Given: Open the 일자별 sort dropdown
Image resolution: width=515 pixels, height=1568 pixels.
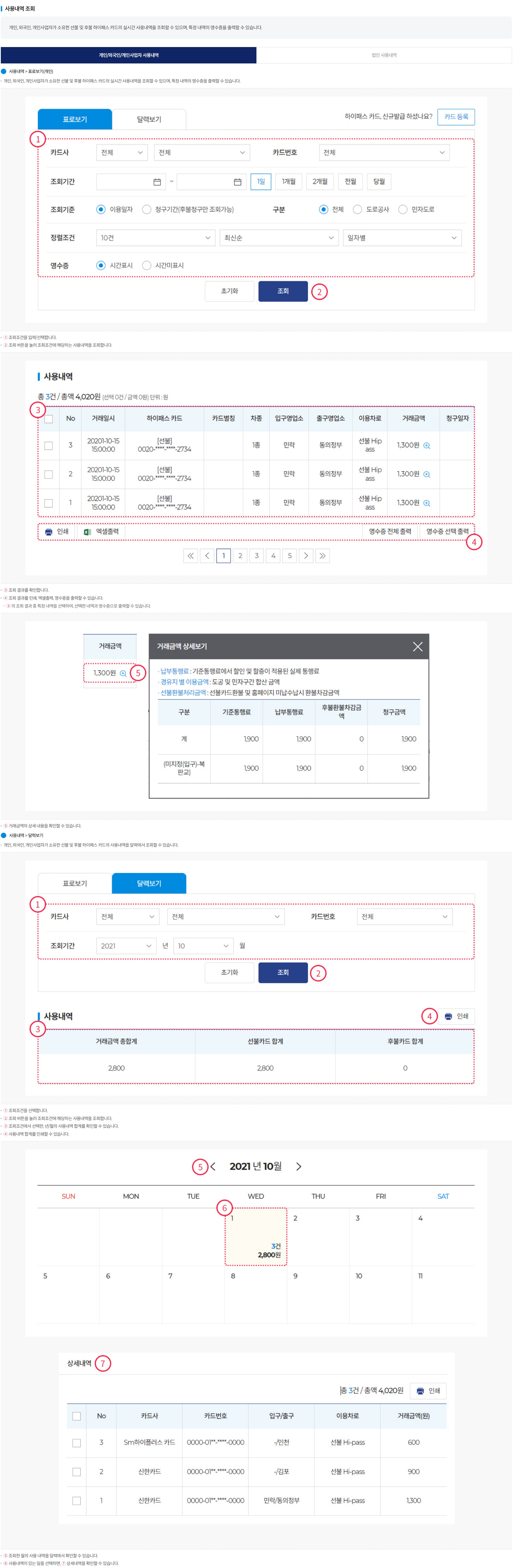Looking at the screenshot, I should coord(402,237).
